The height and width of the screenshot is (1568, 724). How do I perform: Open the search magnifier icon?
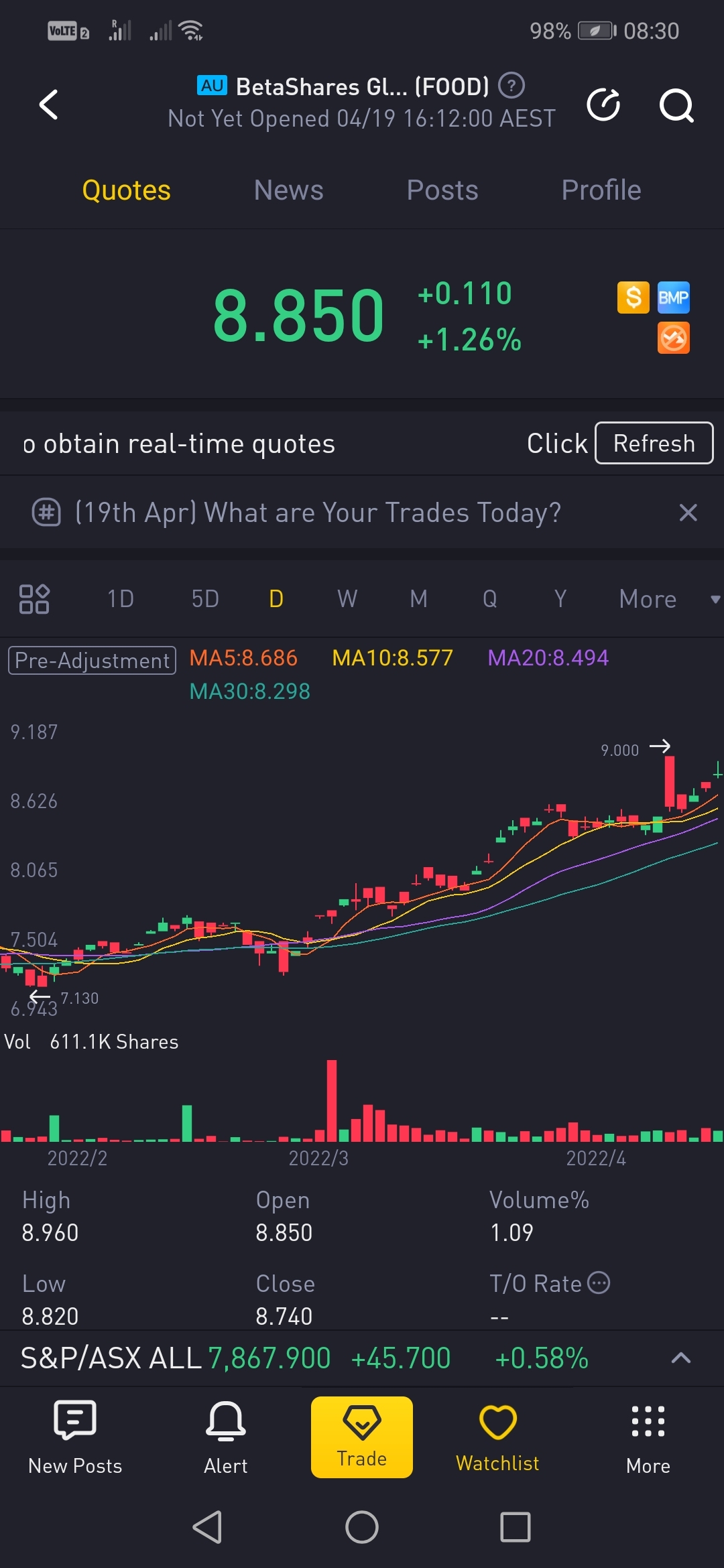point(676,105)
